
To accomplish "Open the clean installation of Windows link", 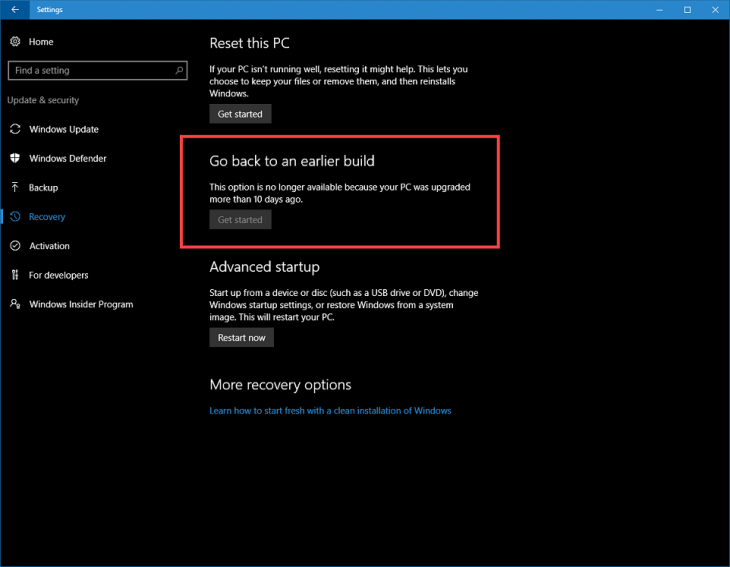I will click(330, 411).
